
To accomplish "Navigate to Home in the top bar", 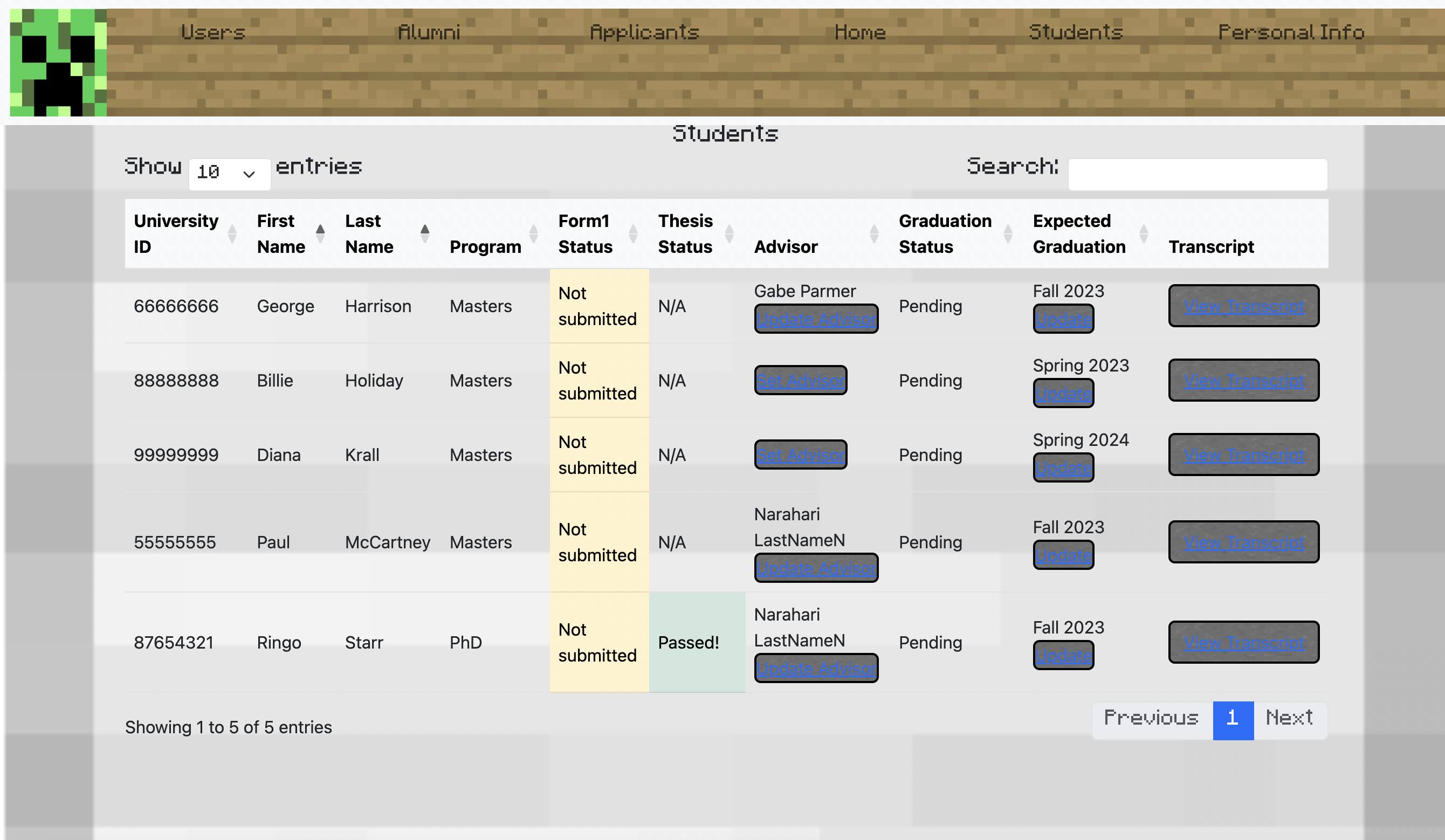I will [x=860, y=32].
